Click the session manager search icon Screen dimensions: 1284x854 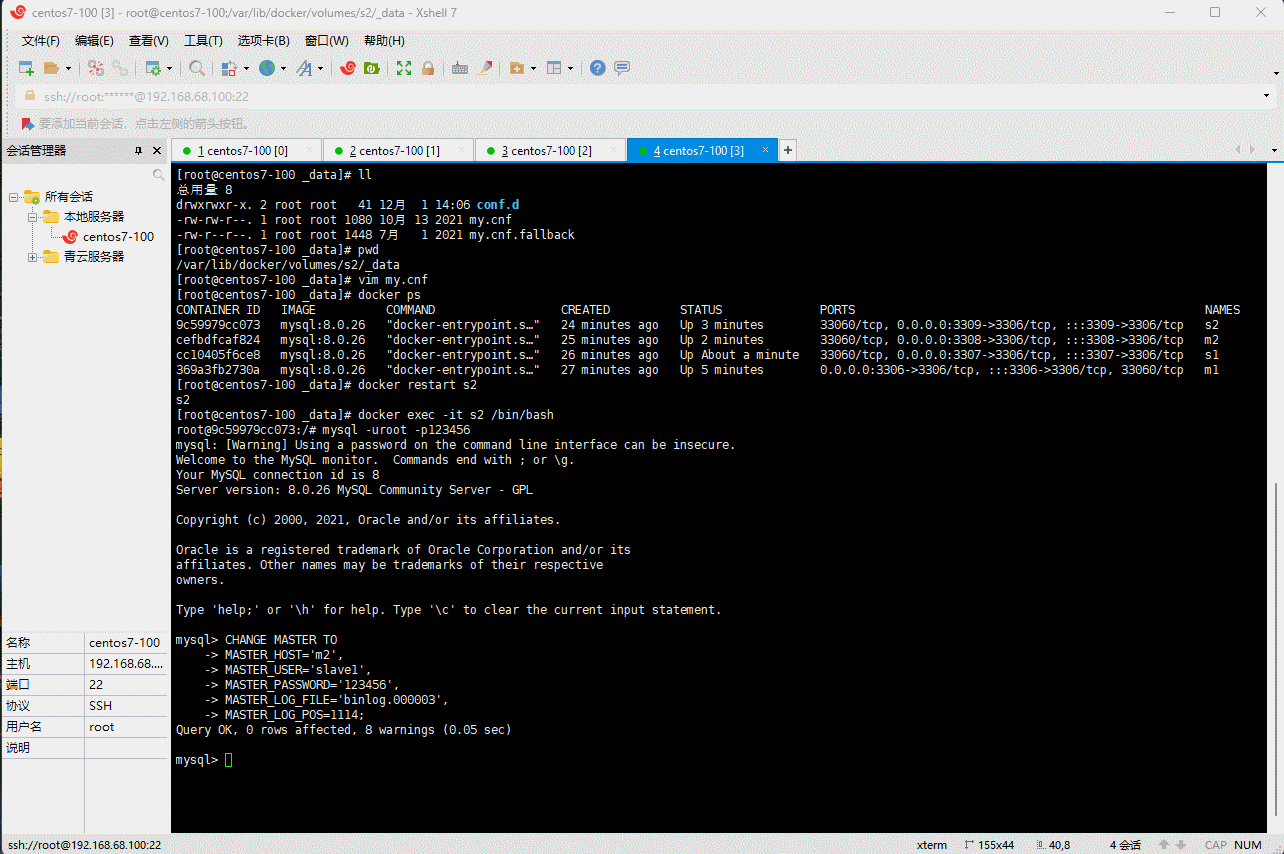(x=158, y=175)
